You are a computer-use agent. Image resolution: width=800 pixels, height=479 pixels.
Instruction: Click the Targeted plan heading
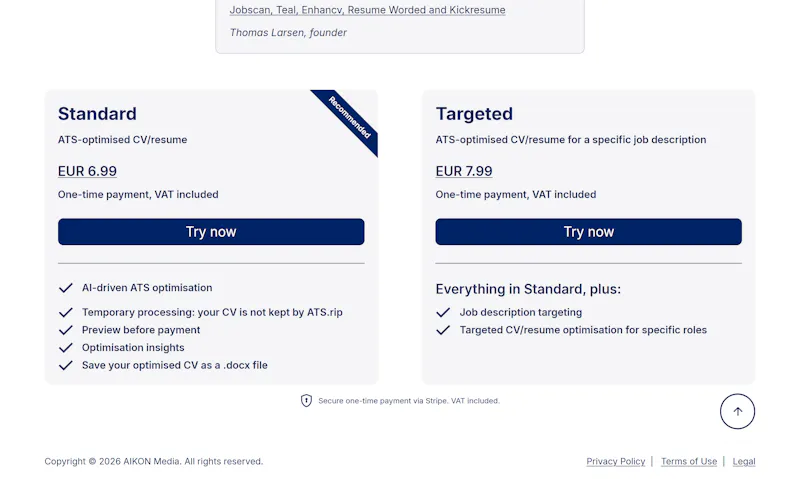click(474, 113)
